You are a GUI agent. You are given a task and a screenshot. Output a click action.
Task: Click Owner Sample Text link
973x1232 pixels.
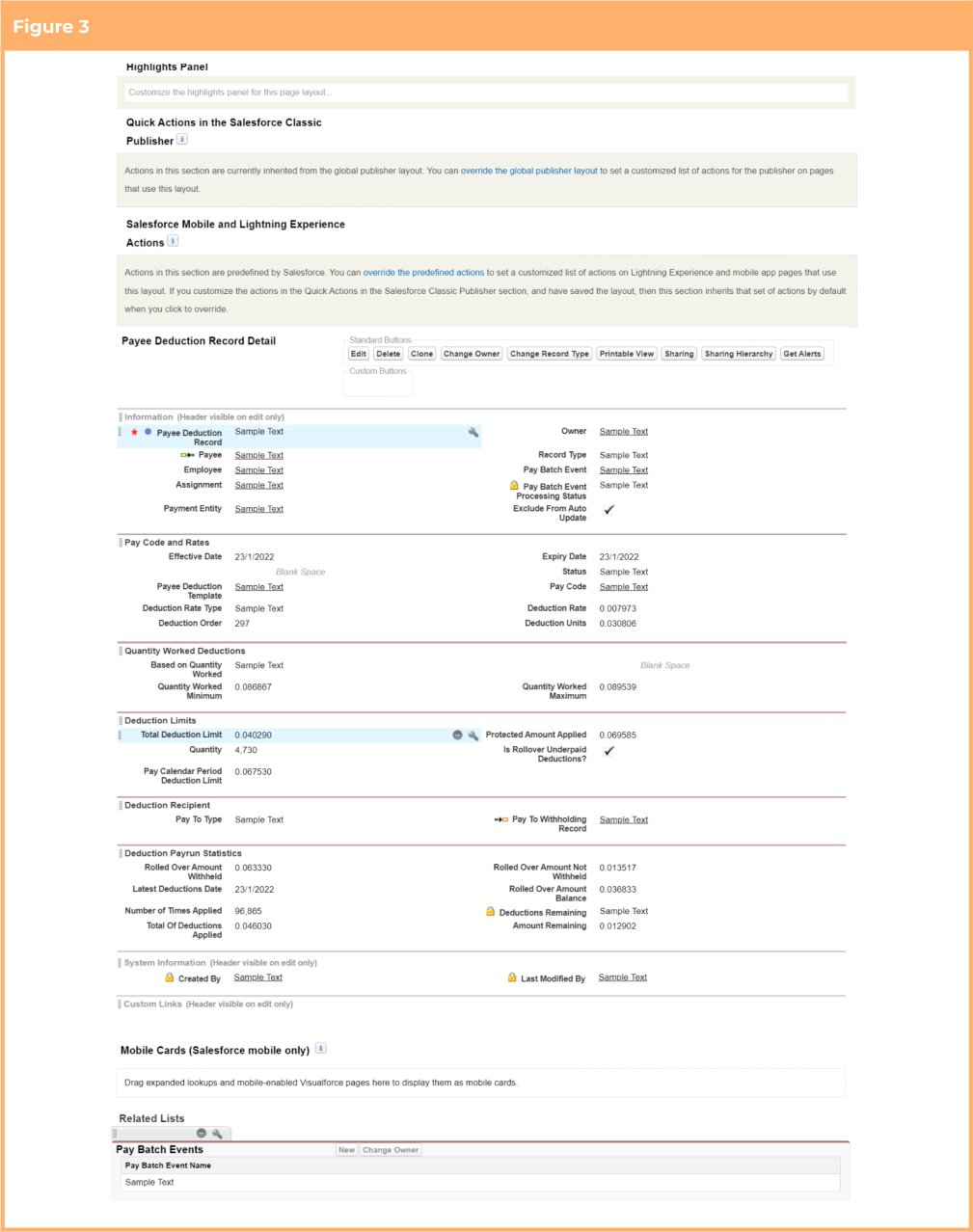tap(624, 432)
